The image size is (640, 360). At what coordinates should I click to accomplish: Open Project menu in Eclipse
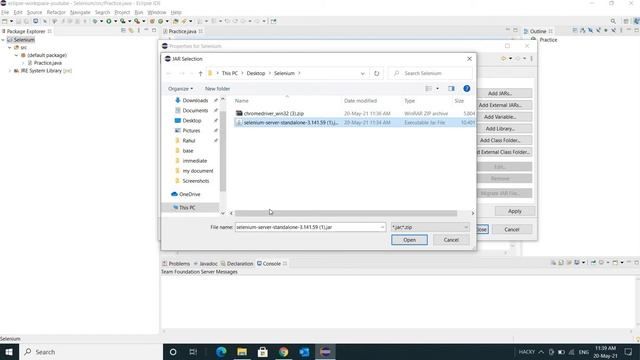pos(122,13)
